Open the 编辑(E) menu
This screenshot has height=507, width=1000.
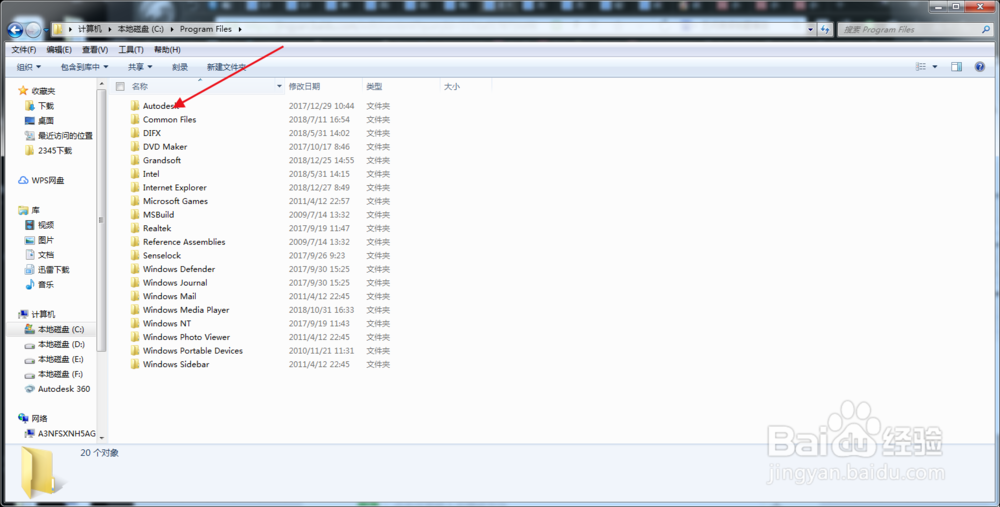(x=59, y=50)
